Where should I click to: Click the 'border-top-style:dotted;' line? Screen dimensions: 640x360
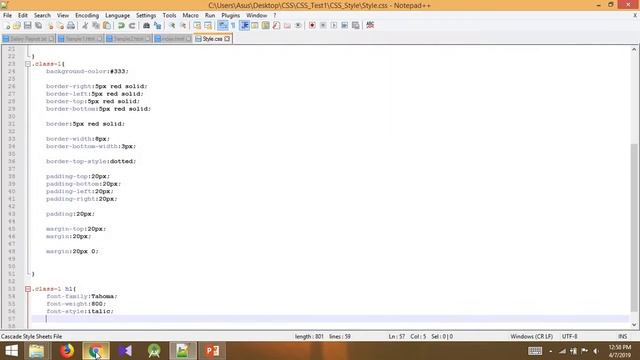click(91, 161)
